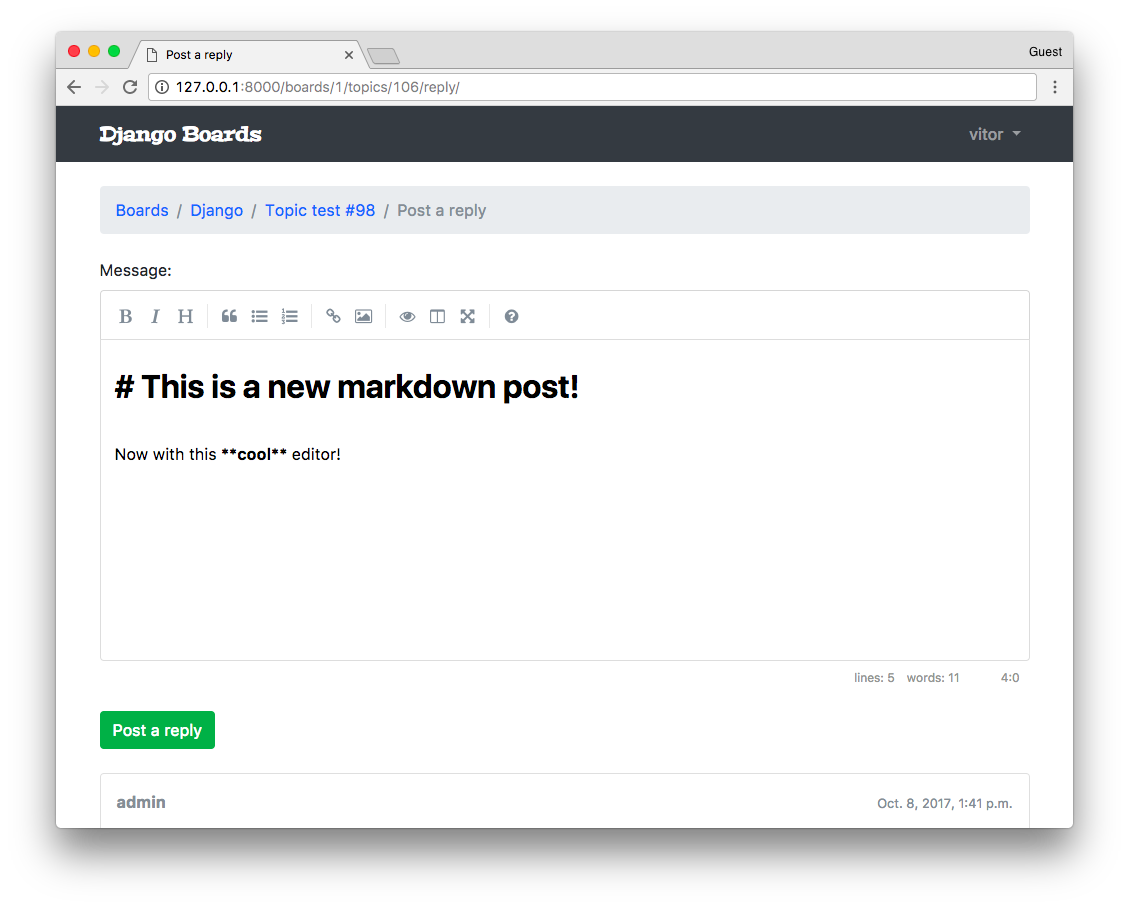1129x908 pixels.
Task: Click the green "Post a reply" button
Action: click(157, 730)
